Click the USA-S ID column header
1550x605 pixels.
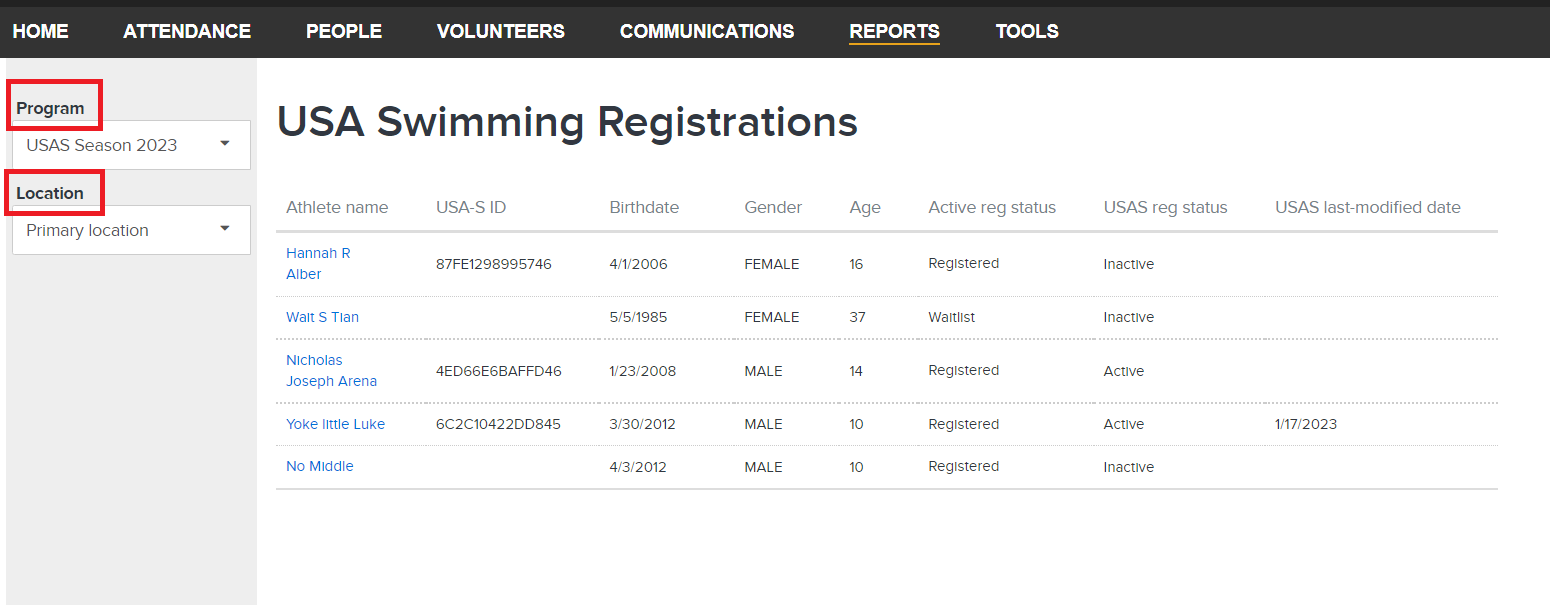point(471,207)
